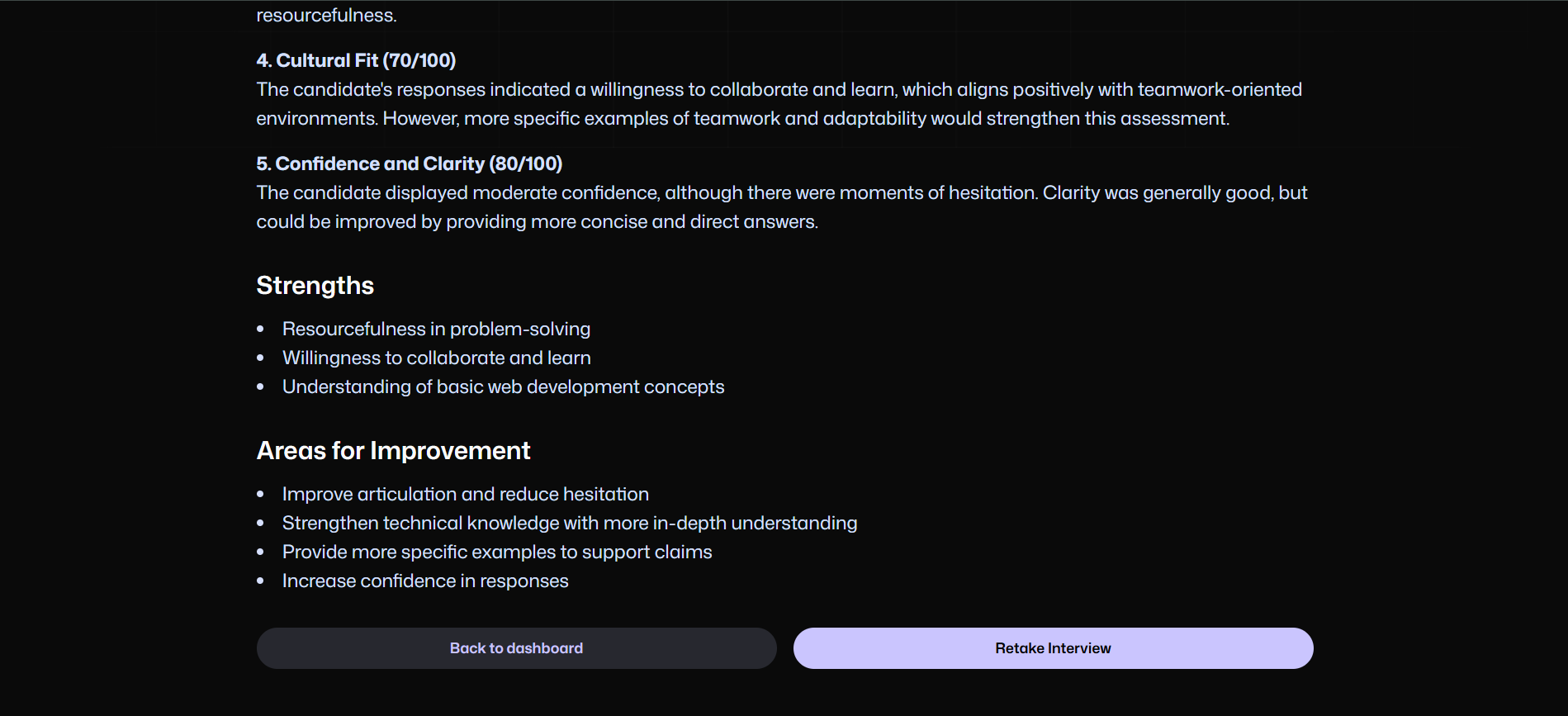Click the bullet dot before Increase confidence
Viewport: 1568px width, 716px height.
coord(261,581)
